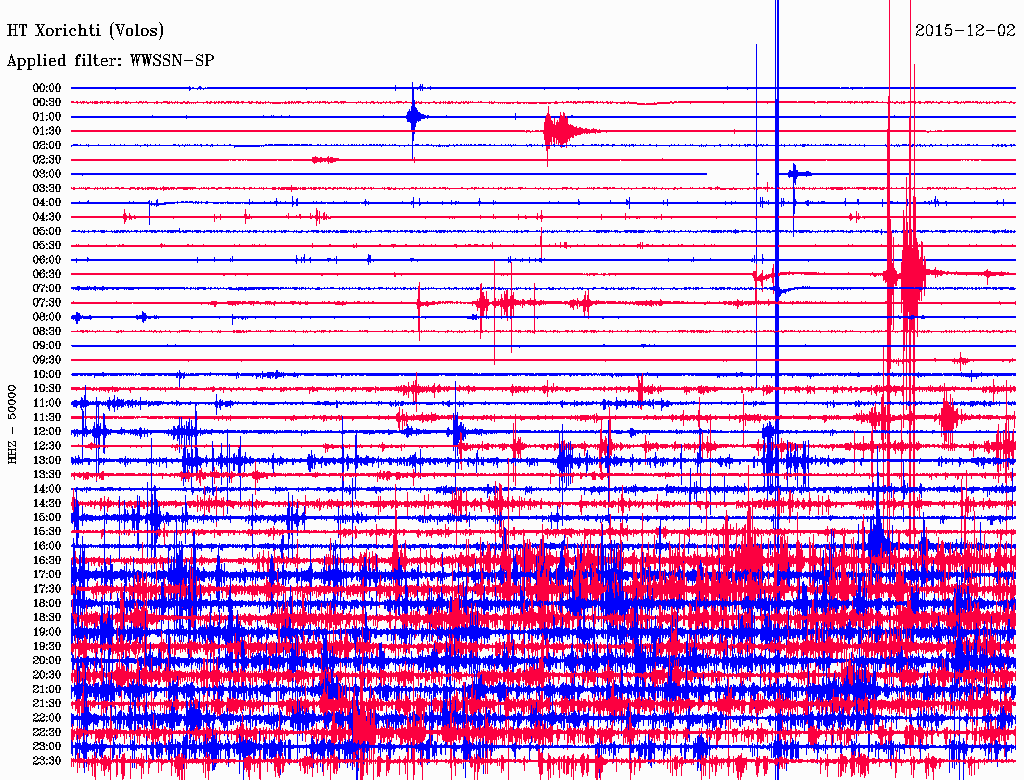
Task: Click the '22:30' time label
Action: pos(47,732)
